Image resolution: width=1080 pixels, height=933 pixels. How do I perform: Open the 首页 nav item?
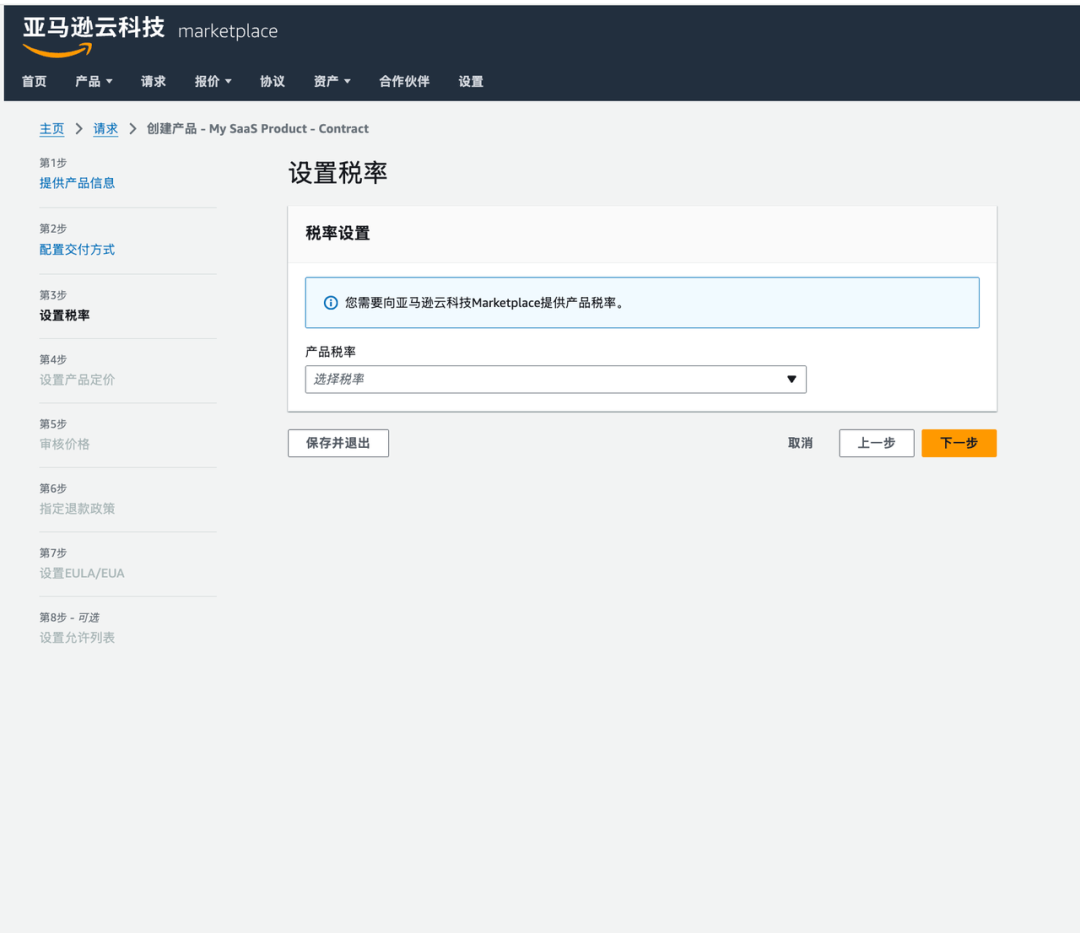point(34,81)
